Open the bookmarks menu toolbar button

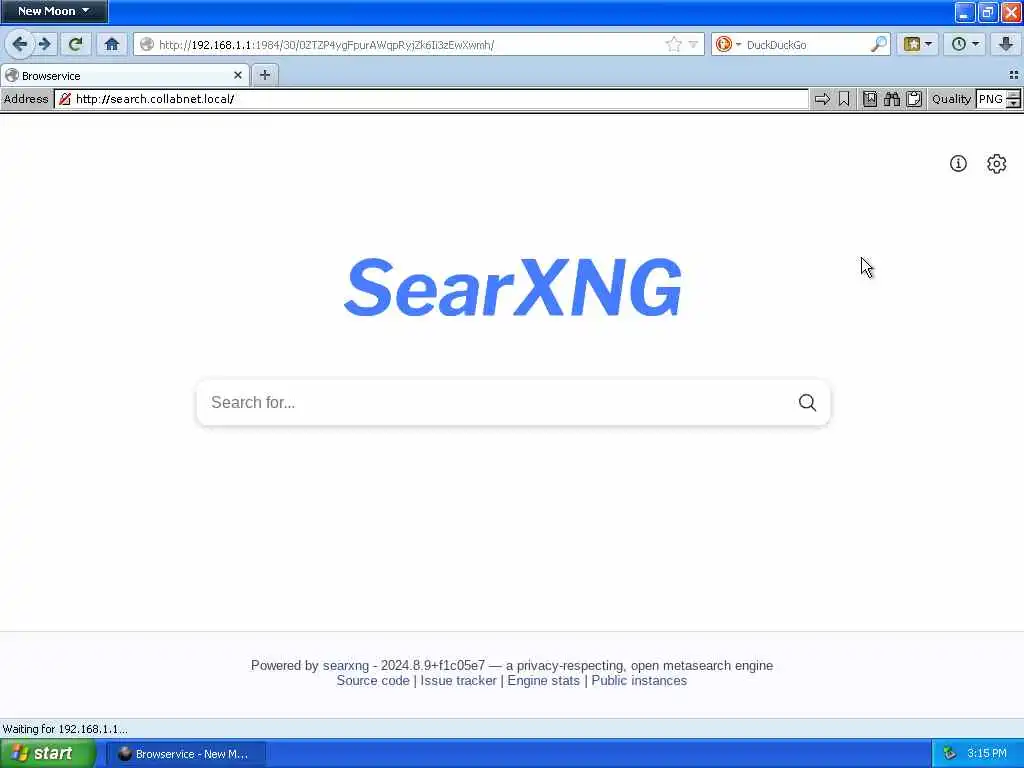click(918, 44)
